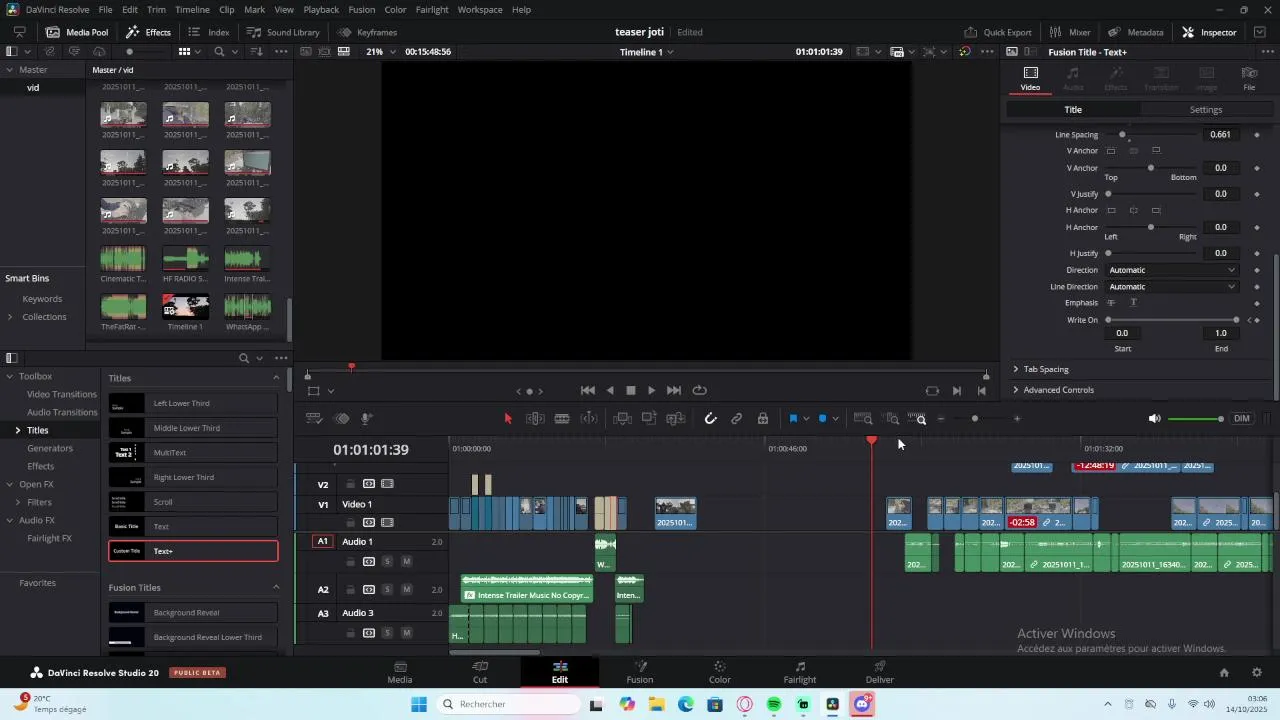Toggle the DIM audio button
The width and height of the screenshot is (1280, 720).
point(1242,419)
